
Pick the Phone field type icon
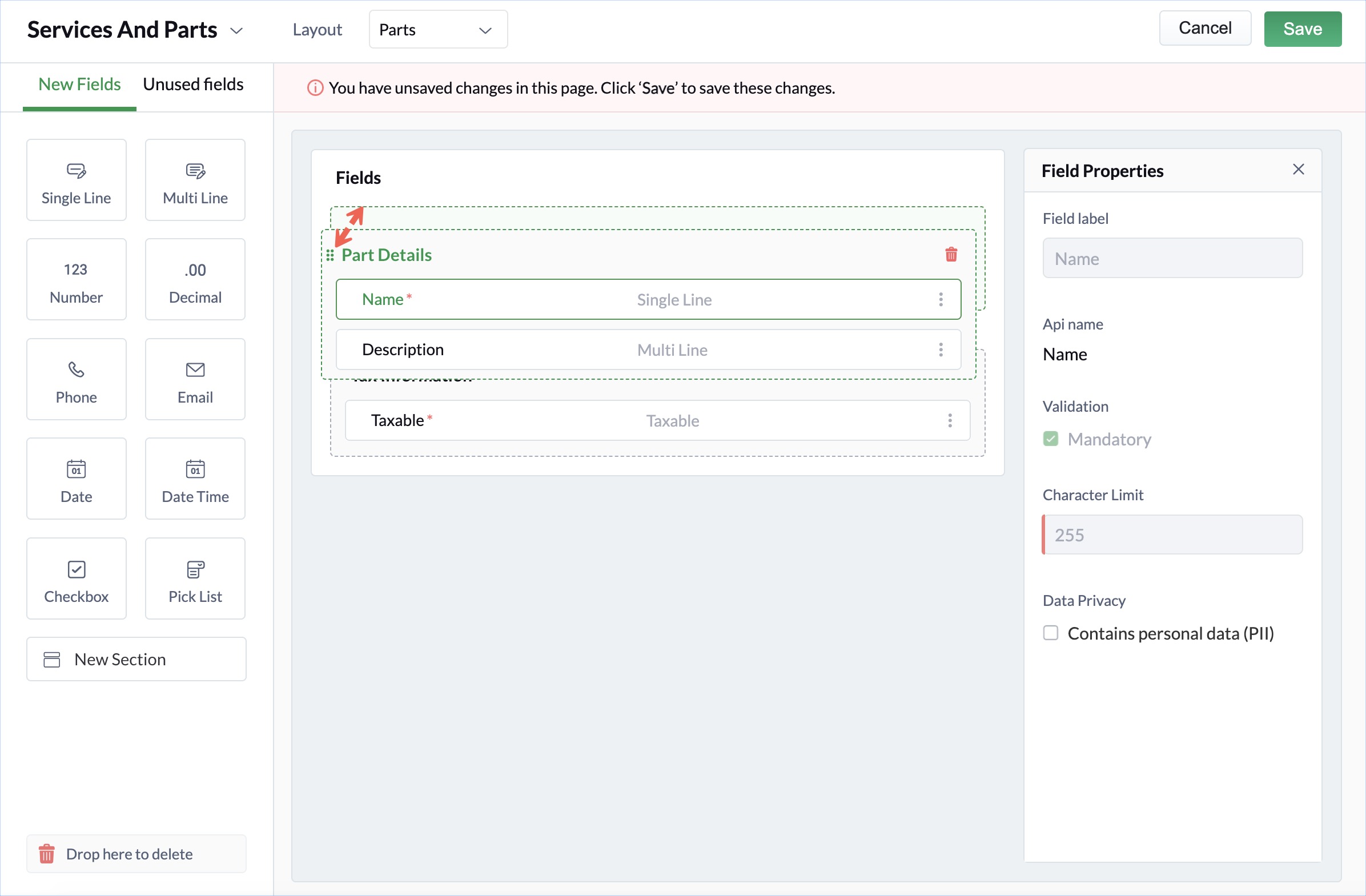pyautogui.click(x=77, y=369)
